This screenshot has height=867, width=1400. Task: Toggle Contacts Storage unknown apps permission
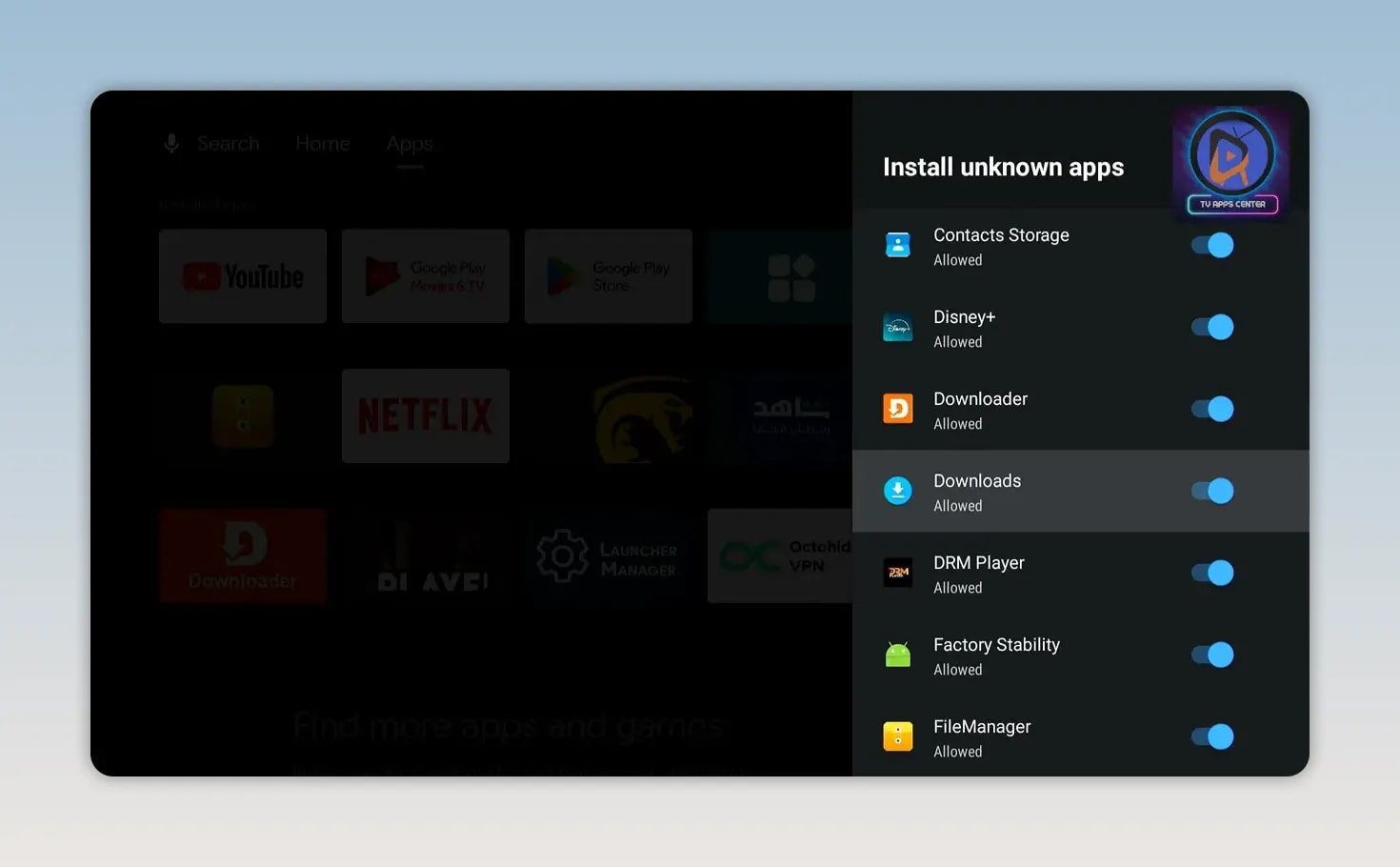[1212, 245]
